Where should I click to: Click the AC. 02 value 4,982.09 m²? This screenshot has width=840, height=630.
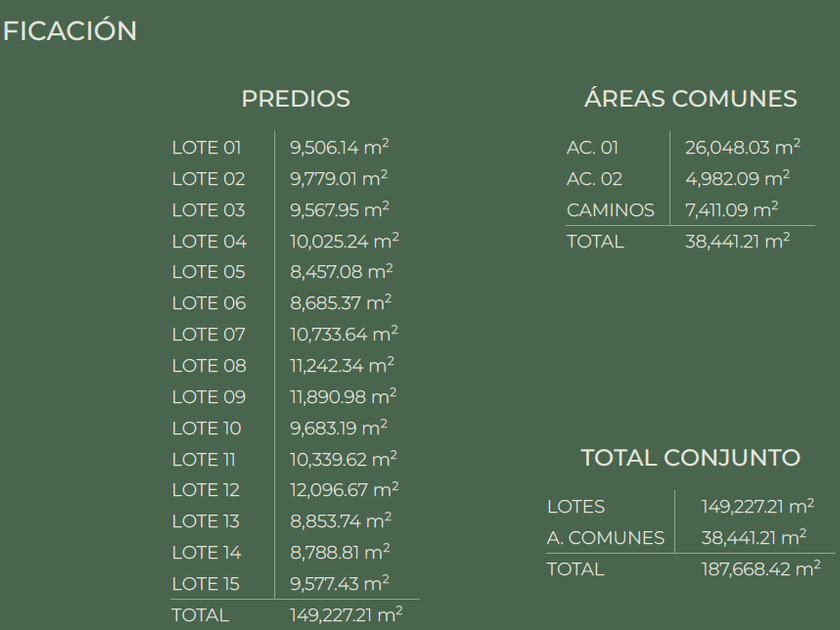point(737,179)
